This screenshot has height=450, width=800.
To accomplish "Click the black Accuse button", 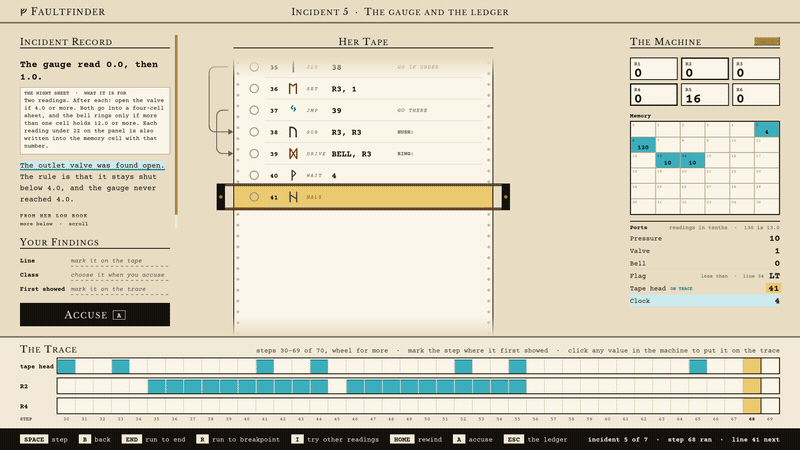I will 95,315.
